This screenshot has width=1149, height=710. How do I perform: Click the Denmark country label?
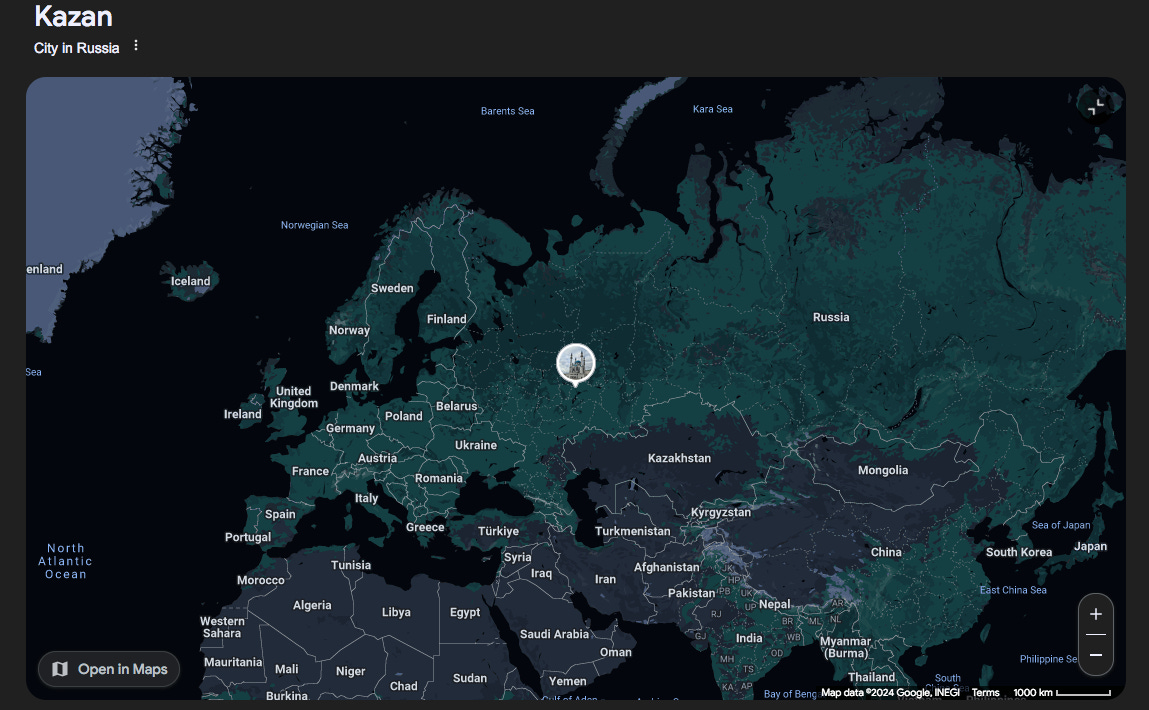pos(354,387)
